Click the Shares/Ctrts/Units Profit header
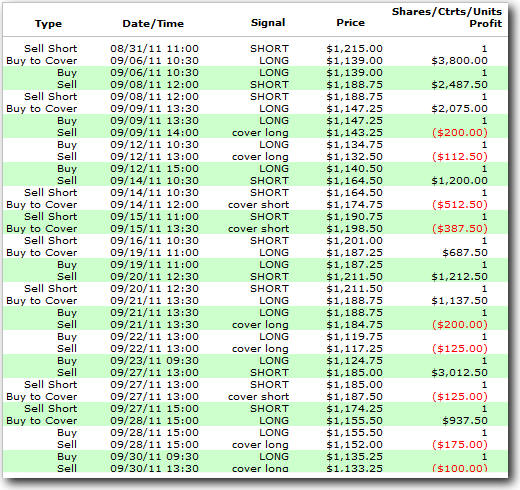The image size is (520, 490). (447, 17)
